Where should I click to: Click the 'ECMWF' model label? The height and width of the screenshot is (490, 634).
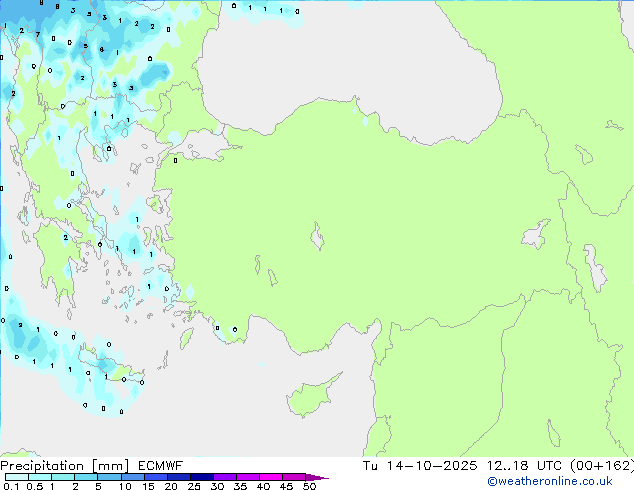pos(160,466)
